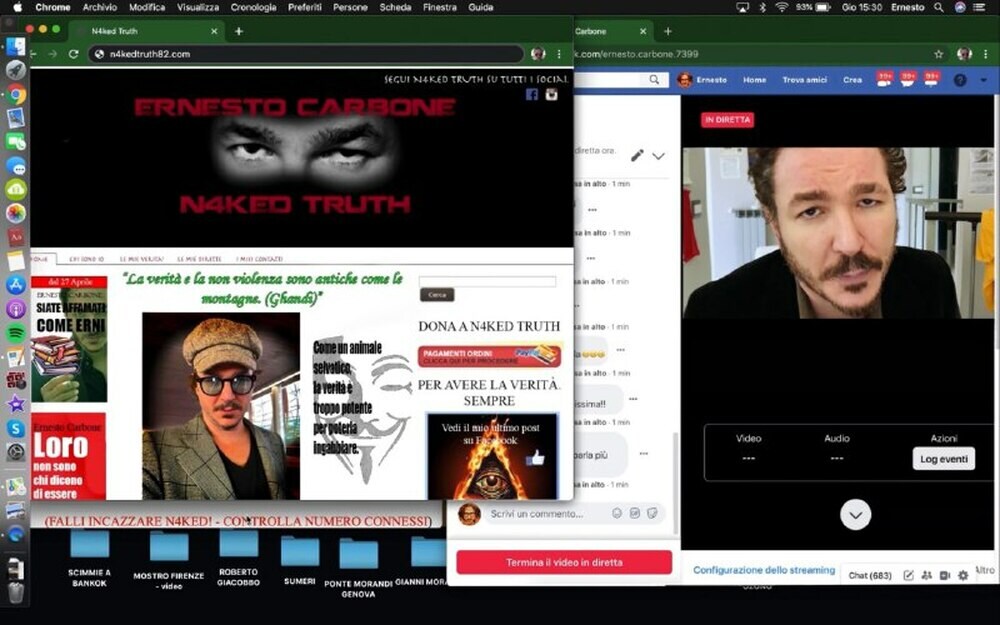
Task: Click the Cerca button on N4ked Truth site
Action: coord(437,295)
